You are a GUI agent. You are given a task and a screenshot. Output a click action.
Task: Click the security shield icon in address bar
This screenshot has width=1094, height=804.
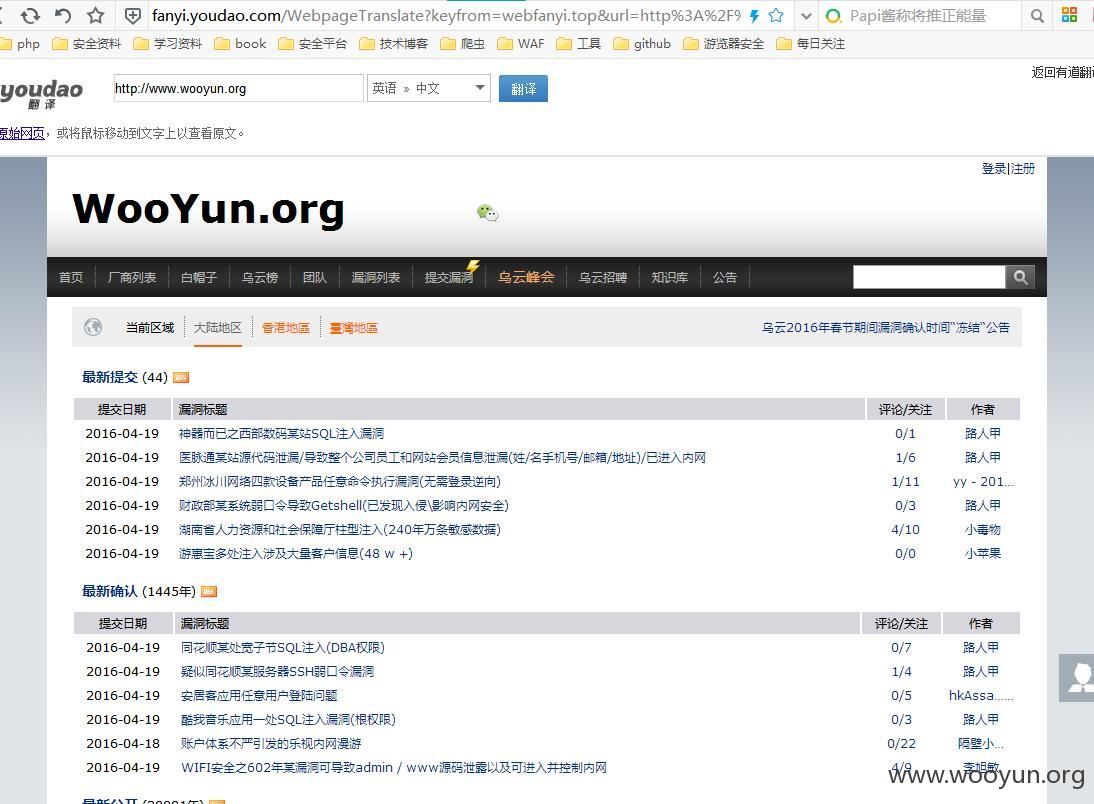(x=133, y=15)
